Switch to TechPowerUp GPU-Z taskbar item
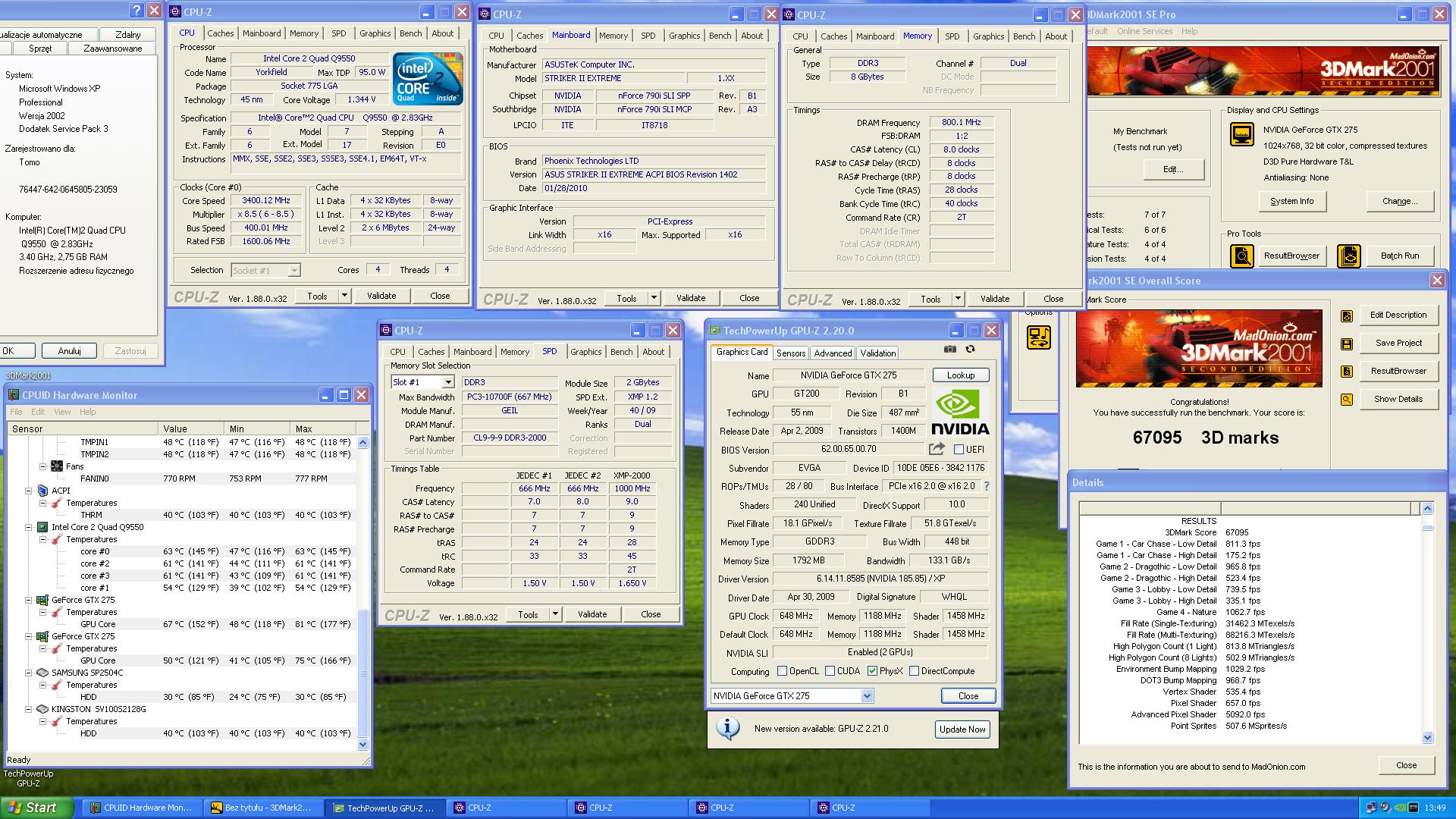 [x=384, y=808]
